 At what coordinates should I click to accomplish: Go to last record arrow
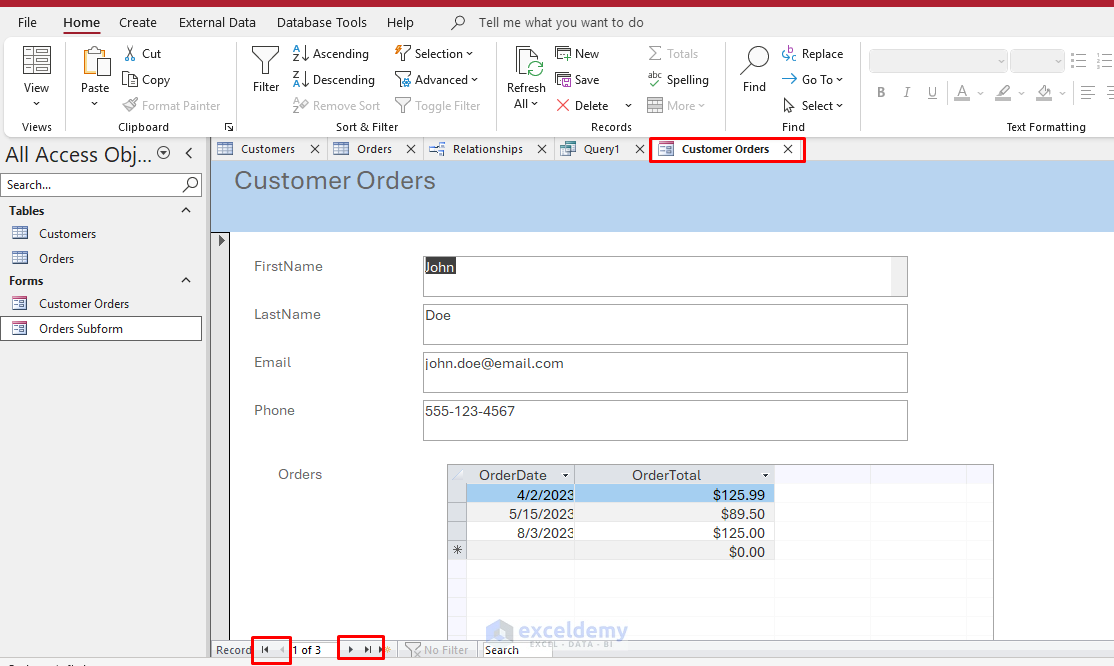point(367,650)
